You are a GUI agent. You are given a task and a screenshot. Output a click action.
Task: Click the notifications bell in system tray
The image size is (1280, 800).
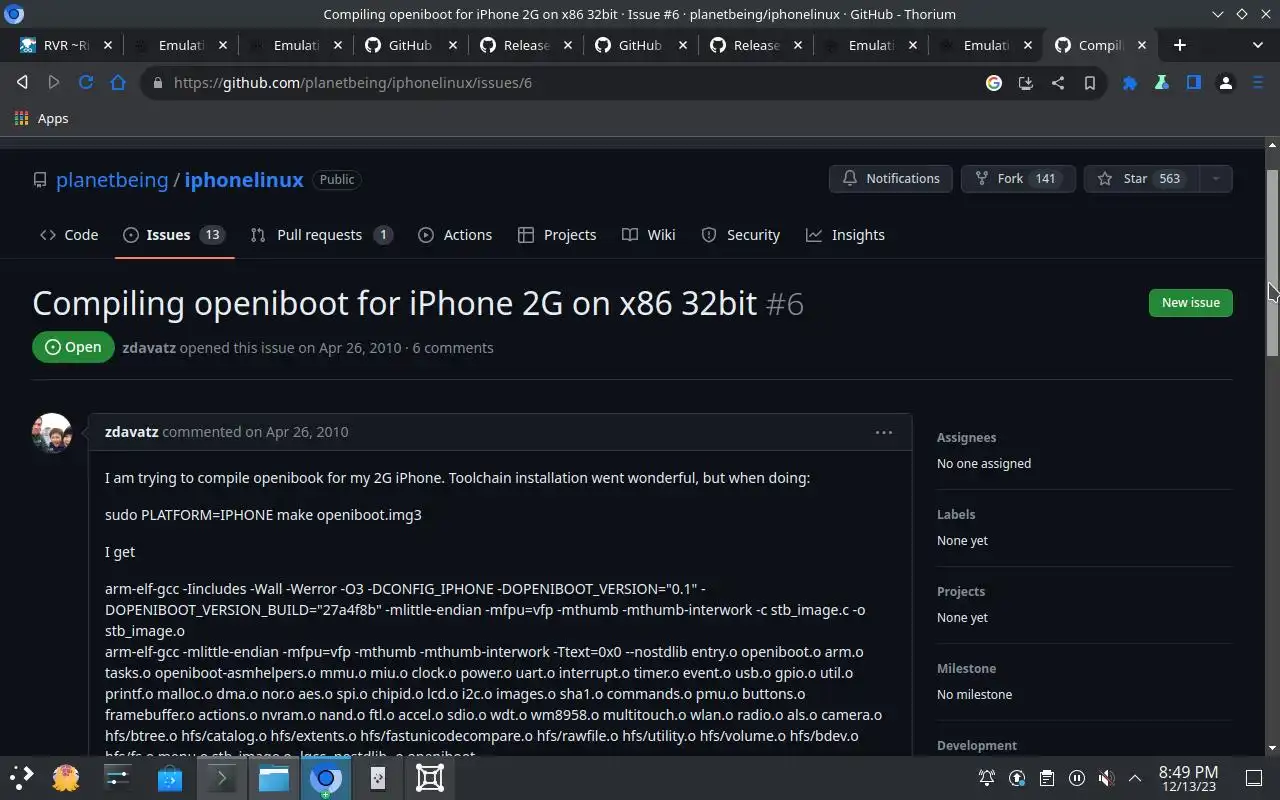(x=987, y=778)
